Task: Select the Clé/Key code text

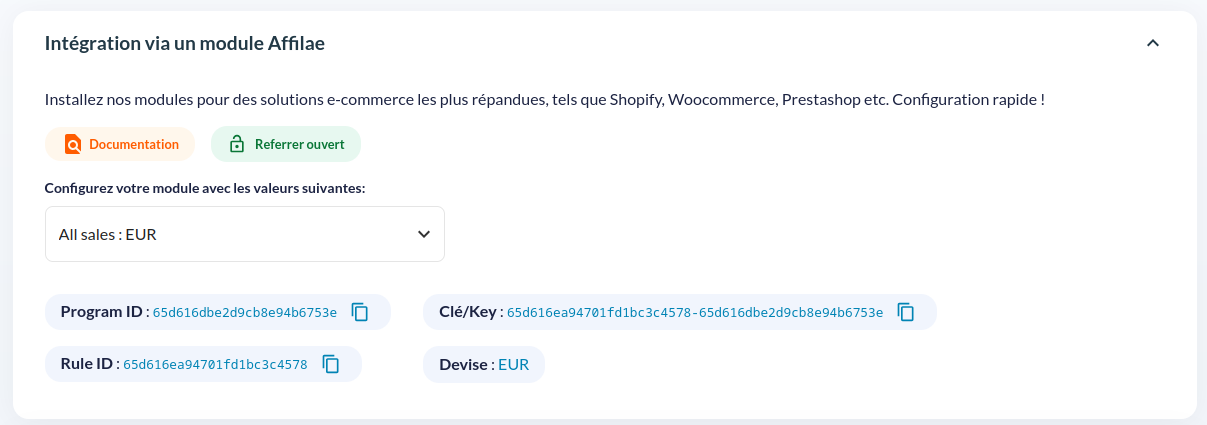Action: [x=695, y=312]
